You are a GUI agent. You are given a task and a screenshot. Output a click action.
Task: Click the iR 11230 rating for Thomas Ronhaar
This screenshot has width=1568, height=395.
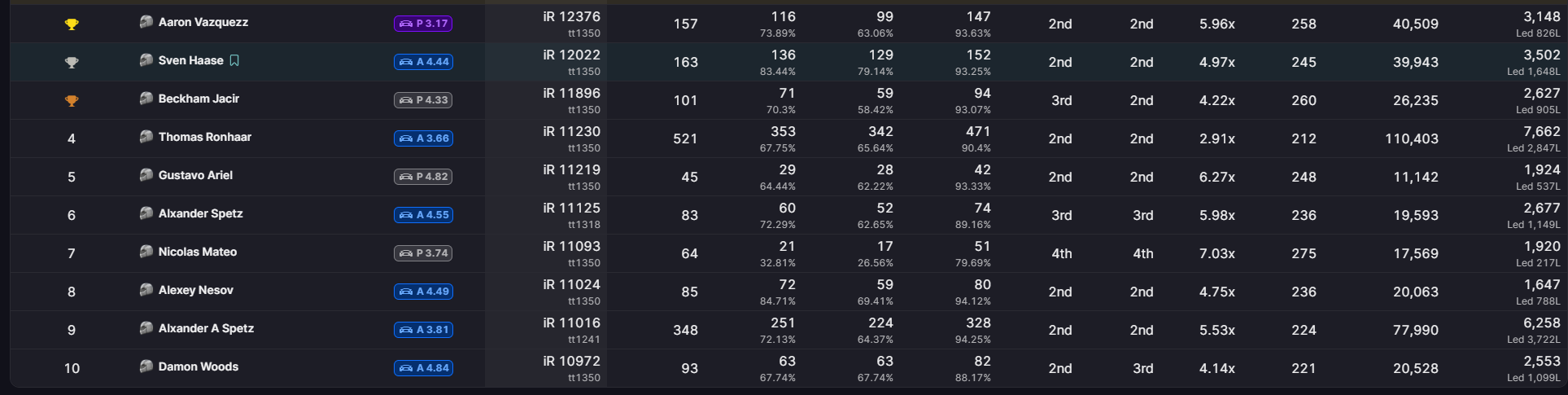click(571, 131)
